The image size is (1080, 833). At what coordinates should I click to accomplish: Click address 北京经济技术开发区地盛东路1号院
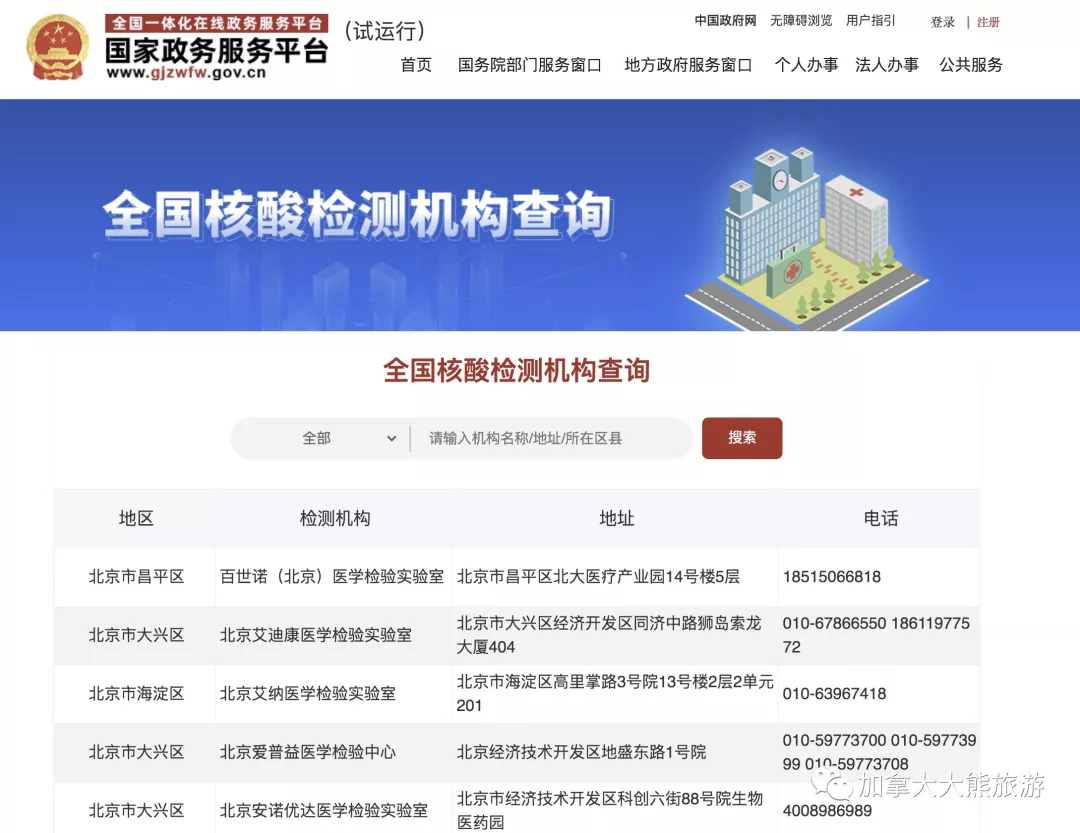coord(581,752)
